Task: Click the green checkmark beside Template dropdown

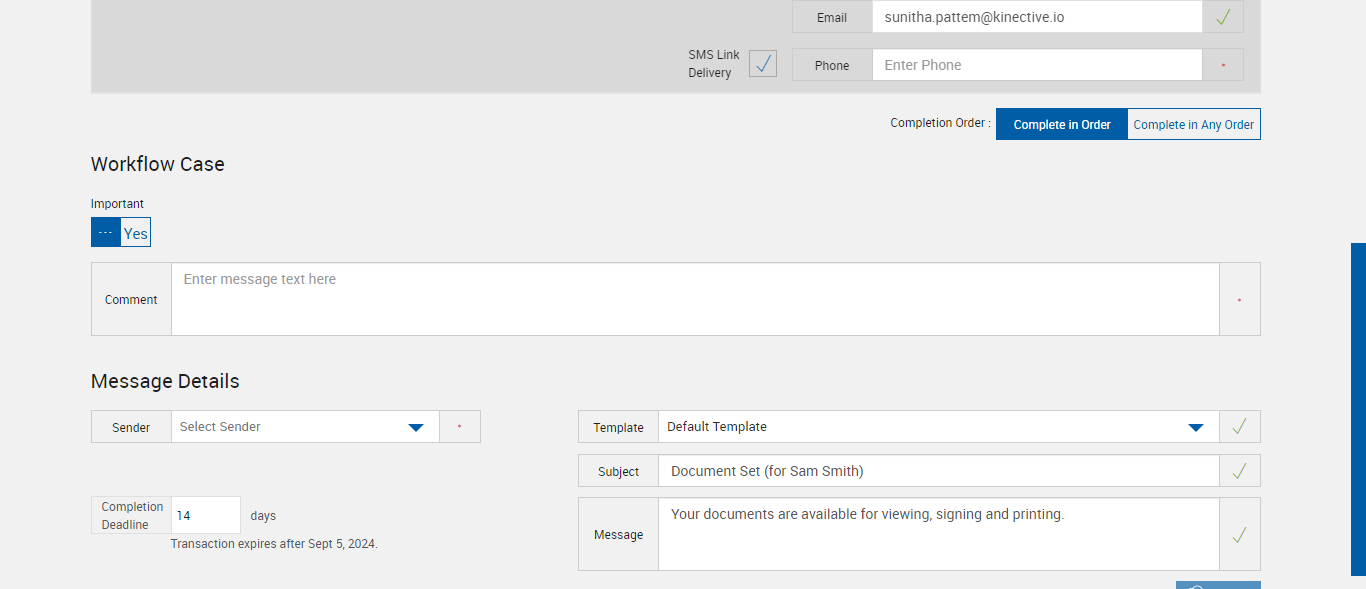Action: click(x=1239, y=427)
